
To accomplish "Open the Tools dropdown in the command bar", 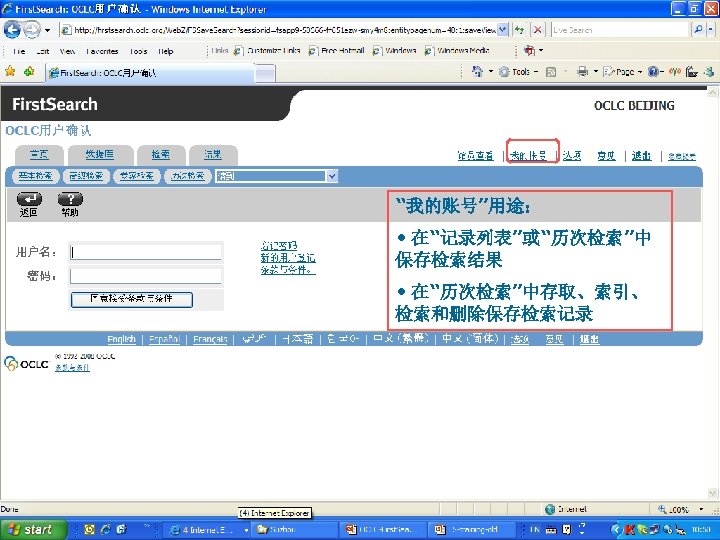I will pos(518,72).
